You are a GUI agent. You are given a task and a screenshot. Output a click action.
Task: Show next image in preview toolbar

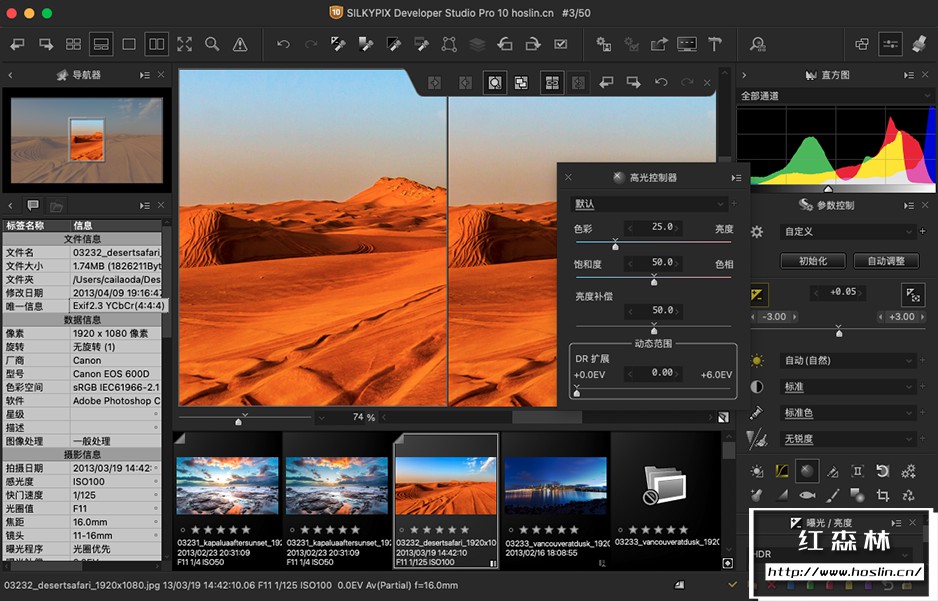tap(634, 83)
